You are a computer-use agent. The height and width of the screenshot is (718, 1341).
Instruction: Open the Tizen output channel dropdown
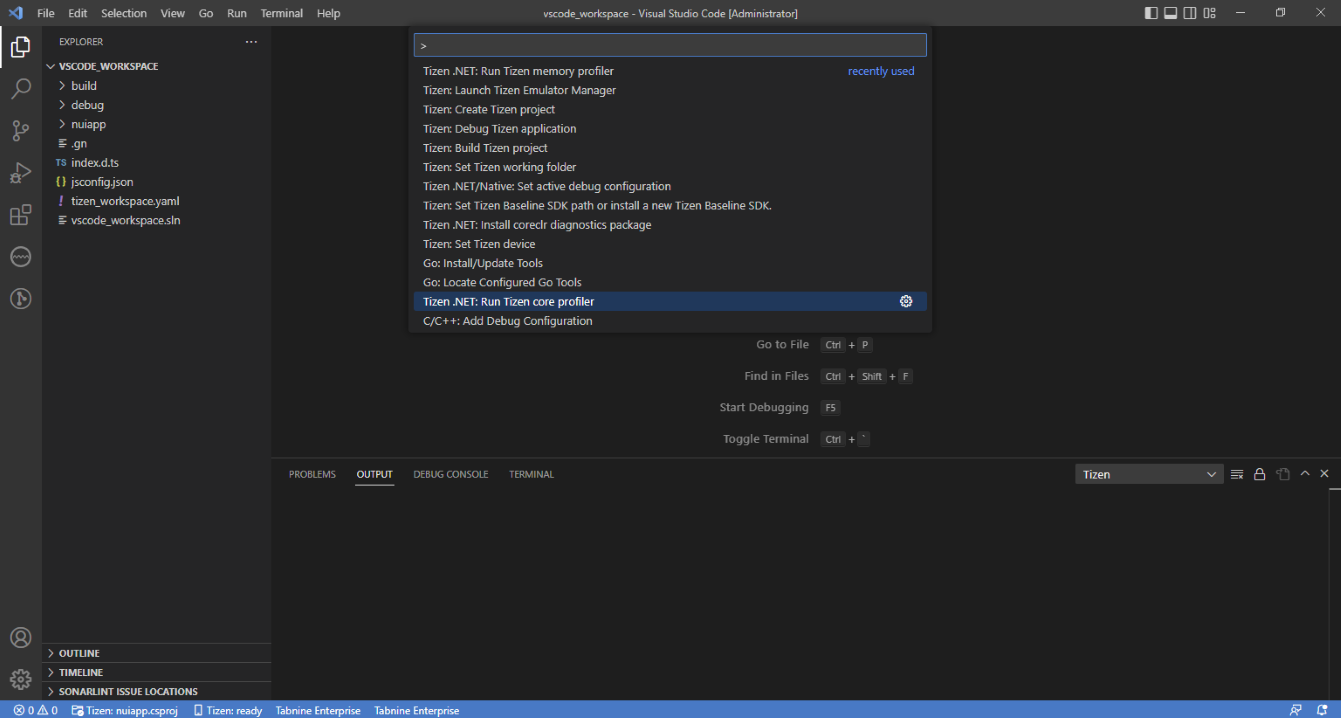pos(1148,473)
